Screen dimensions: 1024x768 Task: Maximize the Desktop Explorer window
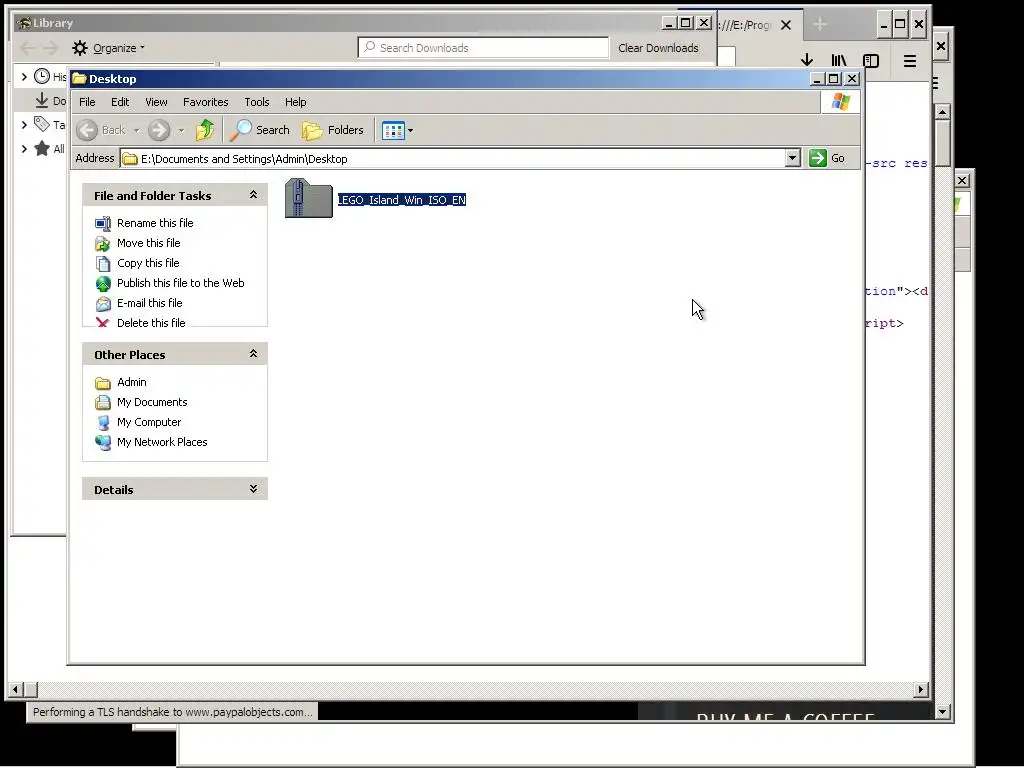834,78
